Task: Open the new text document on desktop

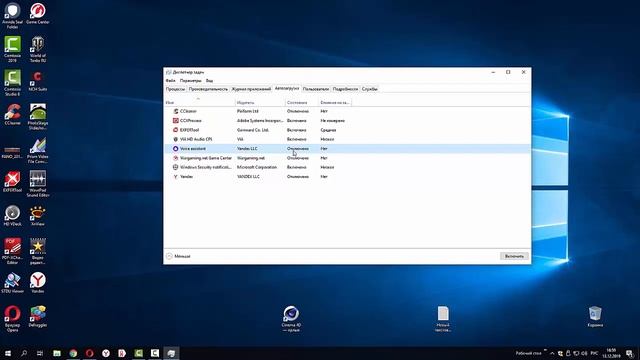Action: [x=443, y=319]
